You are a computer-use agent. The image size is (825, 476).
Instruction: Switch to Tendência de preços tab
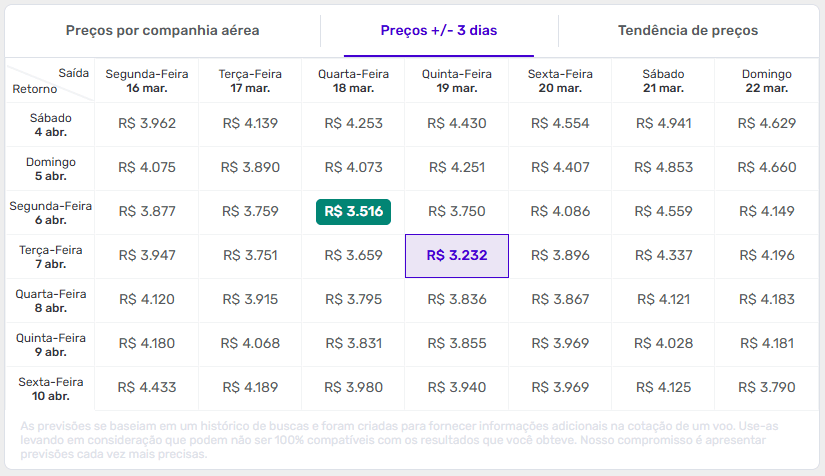click(688, 30)
